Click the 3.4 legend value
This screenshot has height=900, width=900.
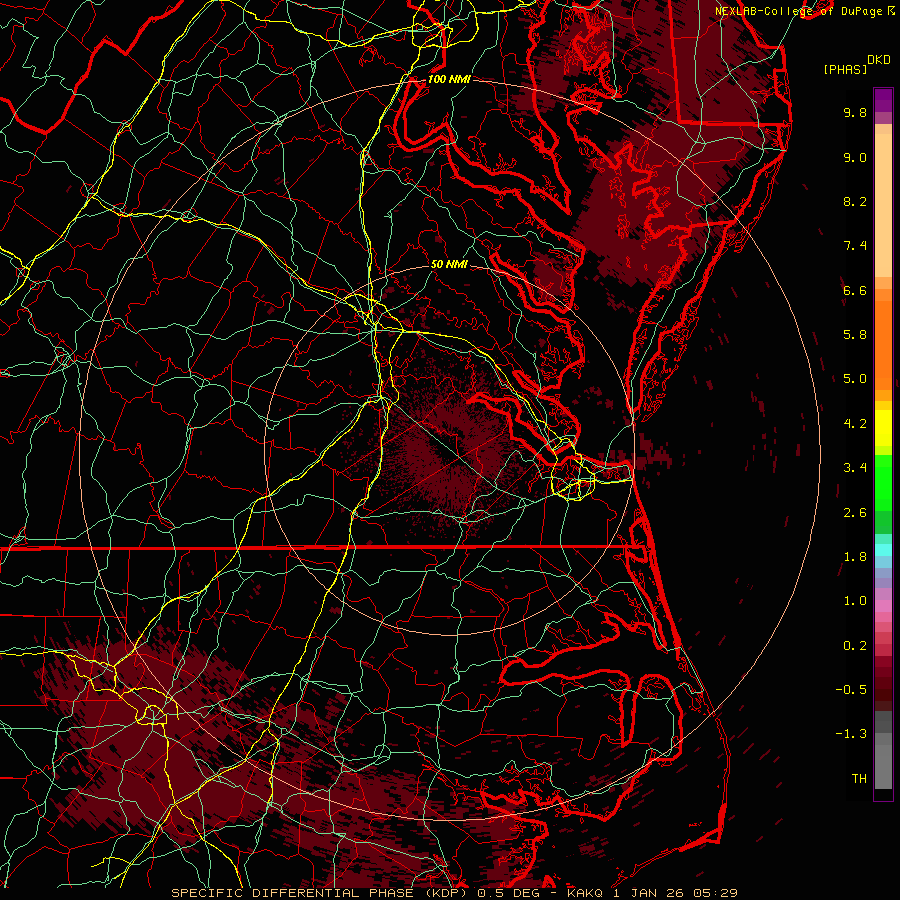tap(855, 468)
